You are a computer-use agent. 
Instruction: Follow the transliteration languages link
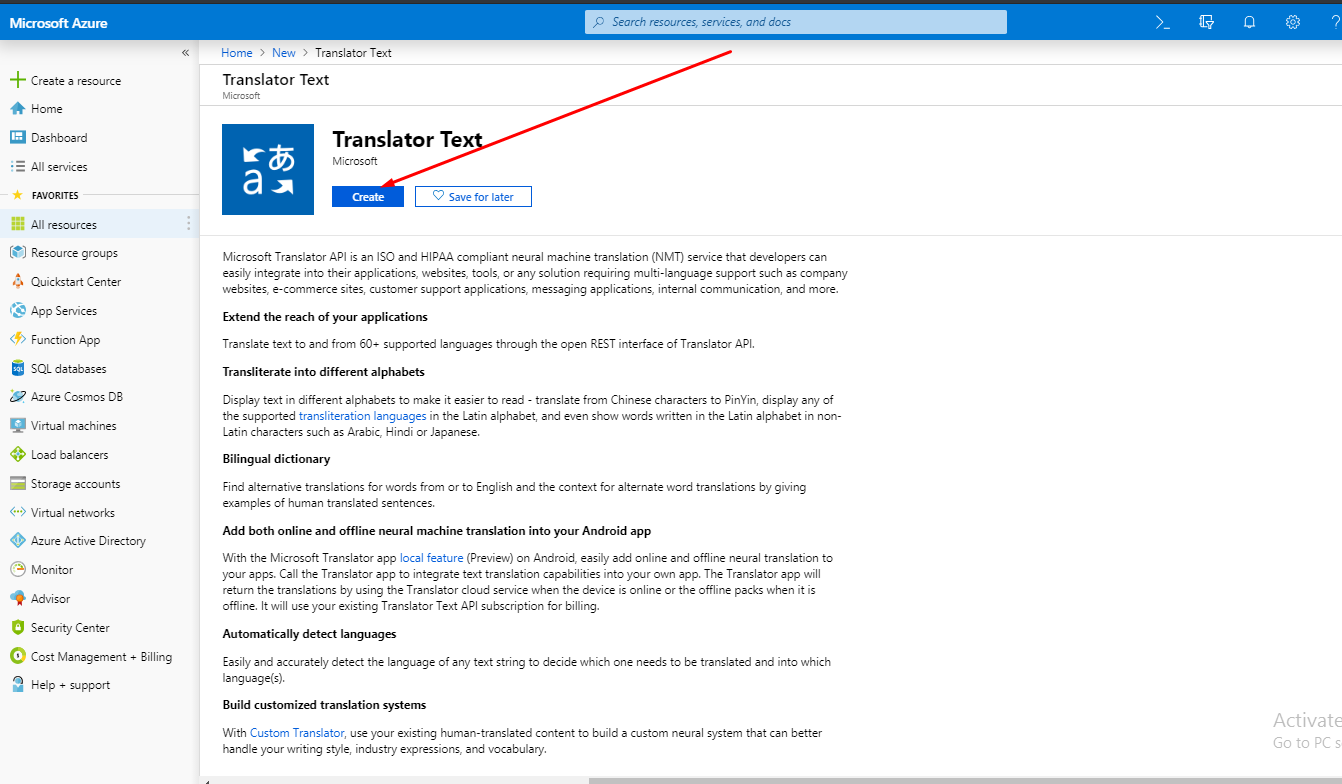[x=362, y=416]
